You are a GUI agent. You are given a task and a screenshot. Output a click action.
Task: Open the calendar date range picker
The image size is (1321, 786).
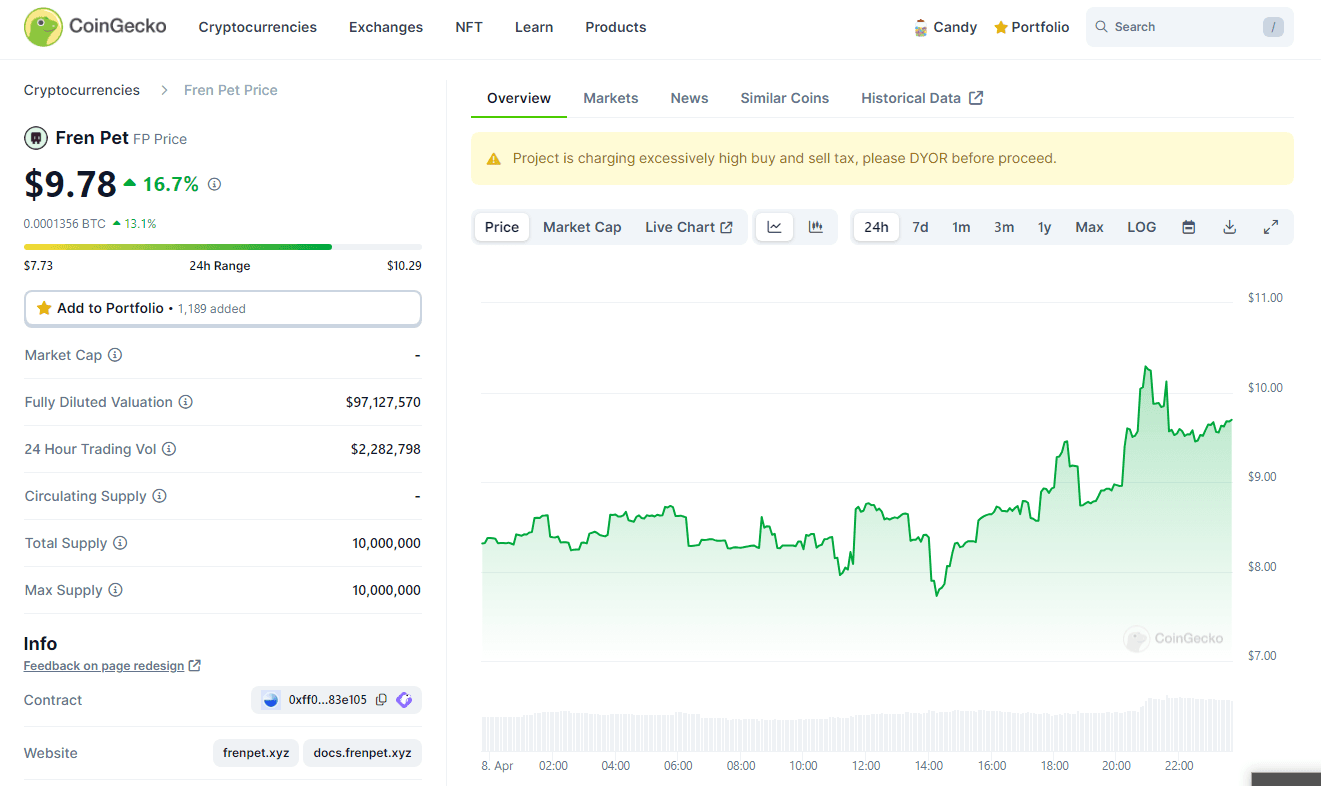tap(1189, 227)
